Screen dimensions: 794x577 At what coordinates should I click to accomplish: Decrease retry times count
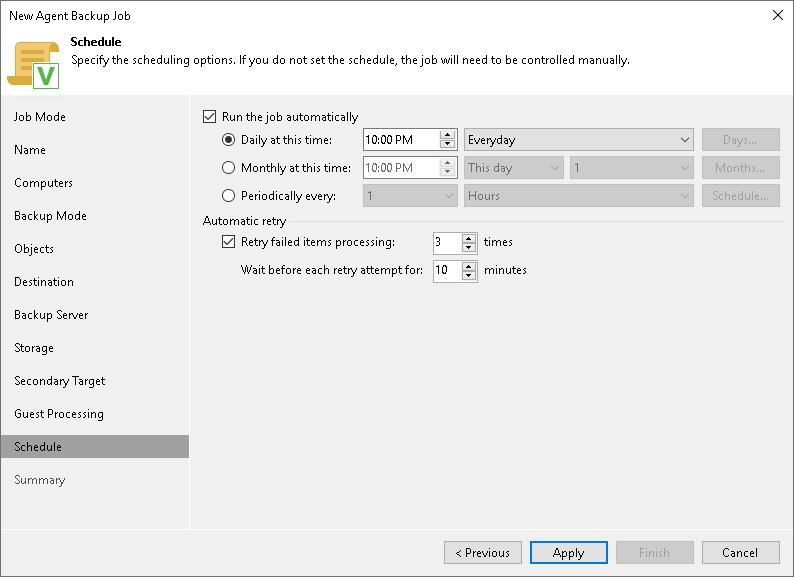pyautogui.click(x=469, y=248)
